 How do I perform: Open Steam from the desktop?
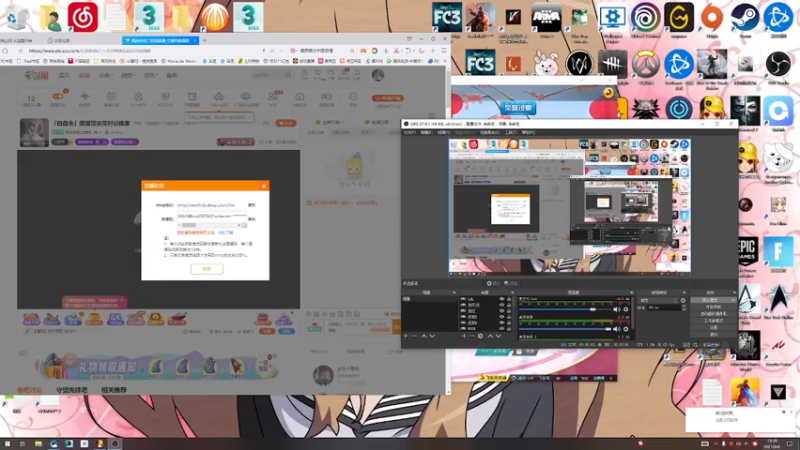tap(744, 18)
